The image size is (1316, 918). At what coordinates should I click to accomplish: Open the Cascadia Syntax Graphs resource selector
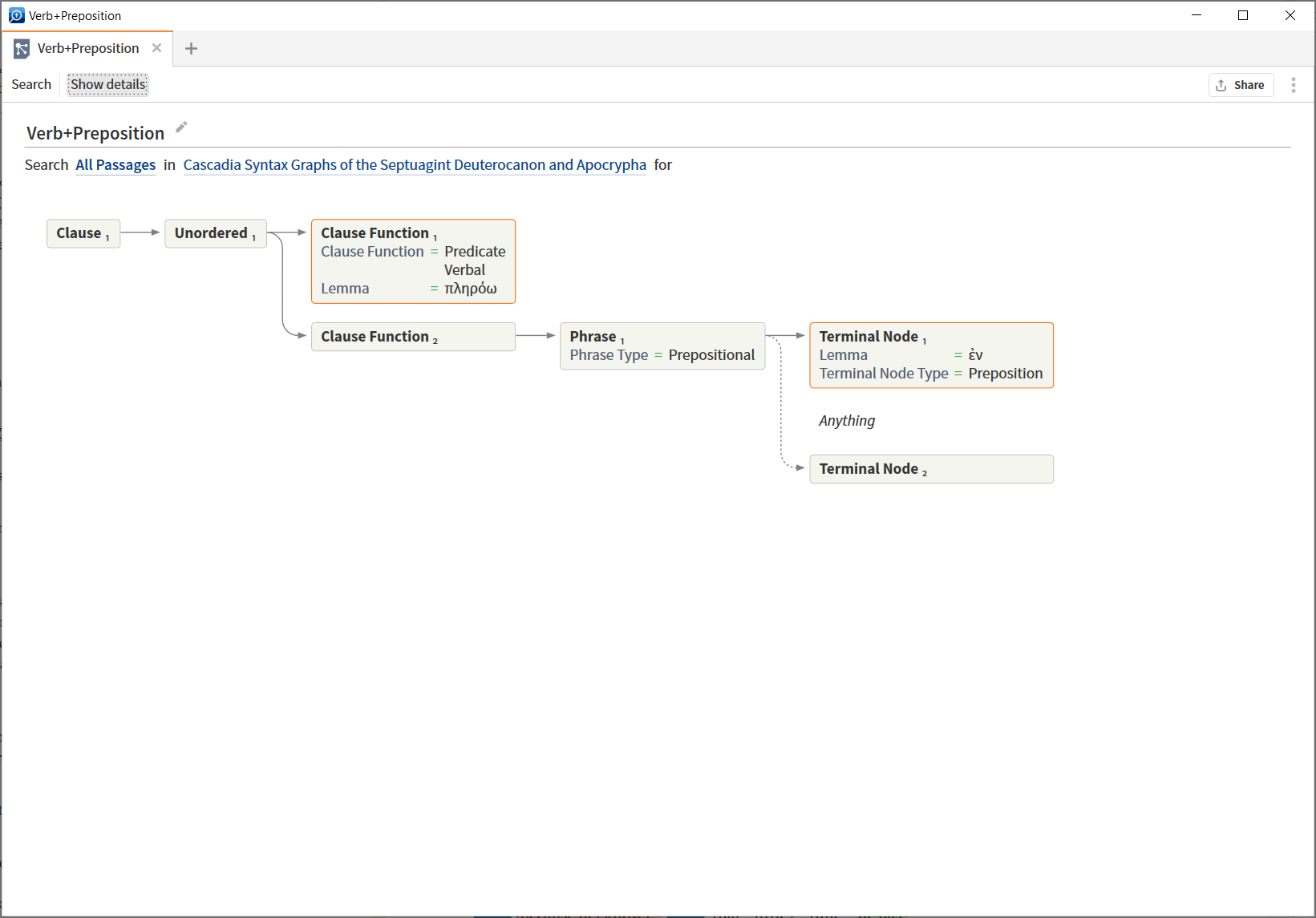pos(415,165)
